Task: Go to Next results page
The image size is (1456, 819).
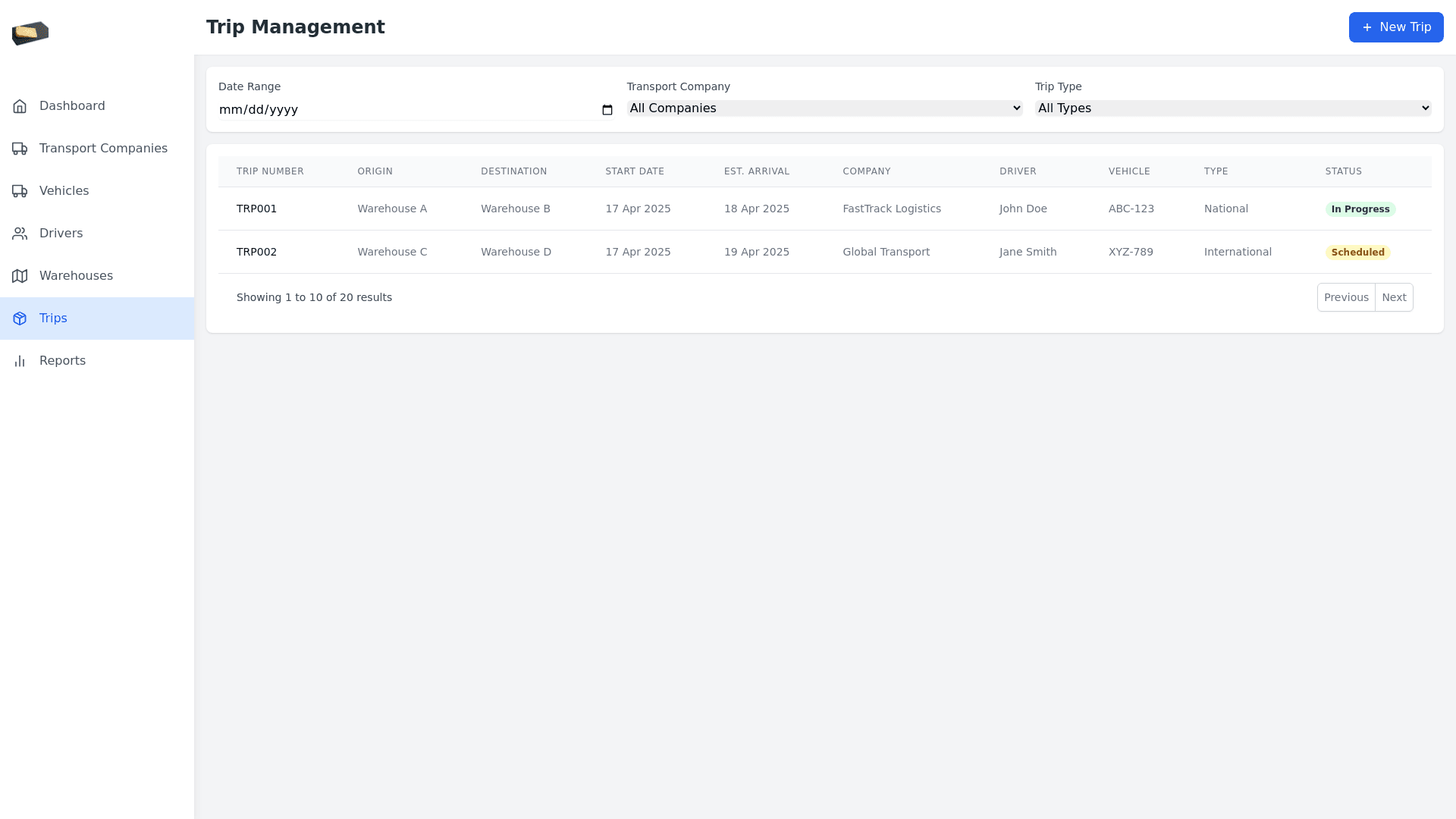Action: [1393, 297]
